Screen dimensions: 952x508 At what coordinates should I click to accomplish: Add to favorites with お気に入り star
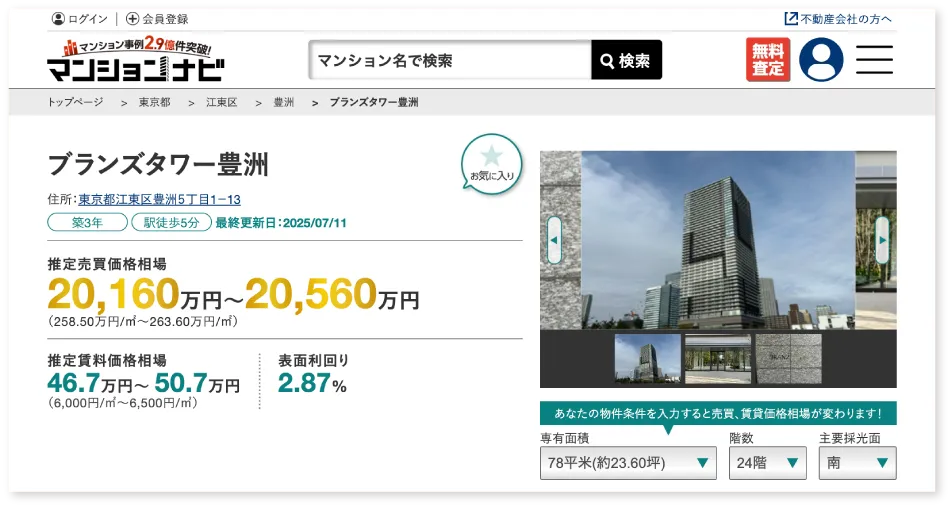point(491,164)
